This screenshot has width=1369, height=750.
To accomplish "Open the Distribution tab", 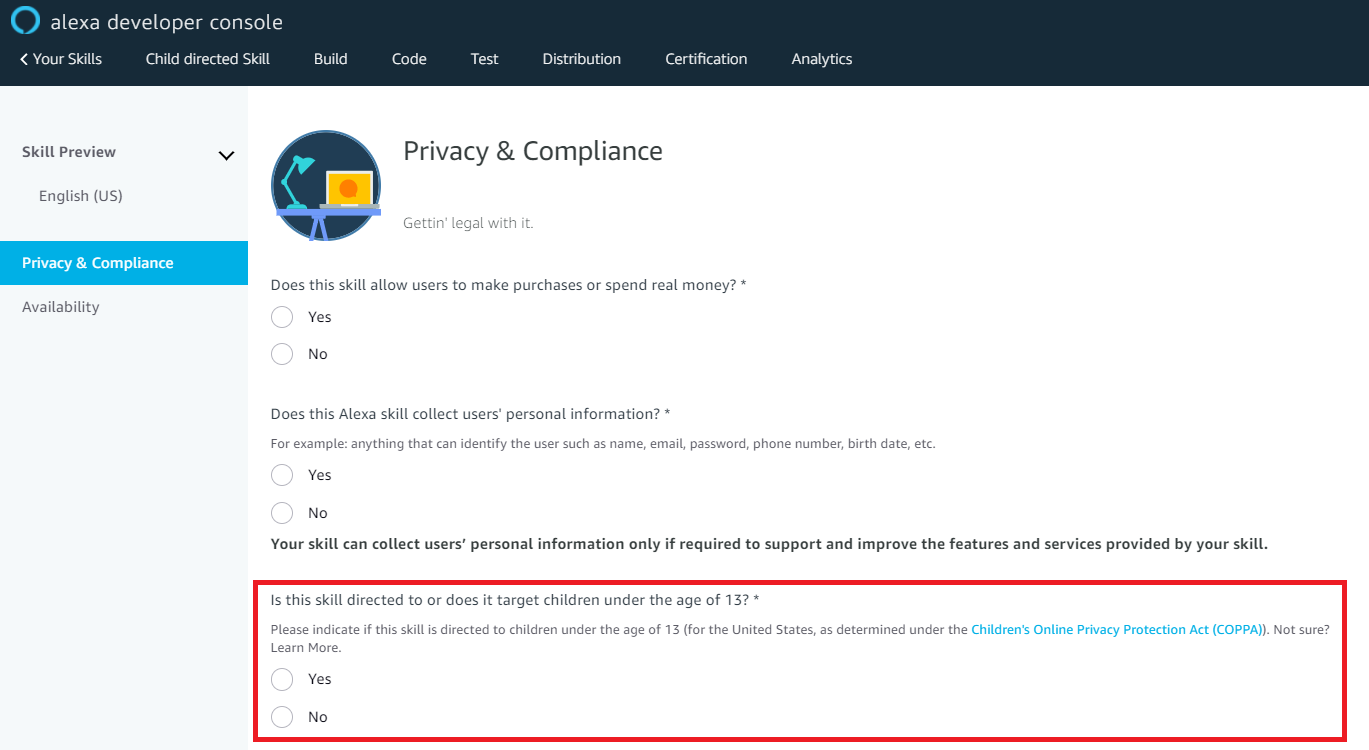I will point(581,58).
